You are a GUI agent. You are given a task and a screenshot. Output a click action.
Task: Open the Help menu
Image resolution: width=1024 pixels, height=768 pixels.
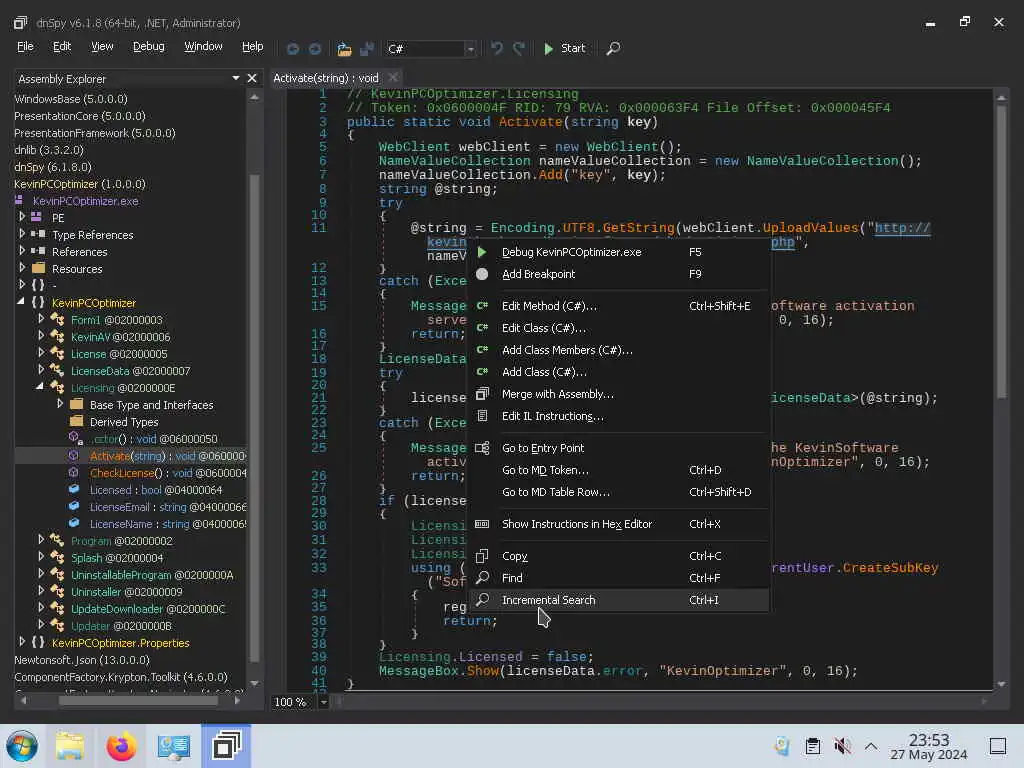pos(253,46)
